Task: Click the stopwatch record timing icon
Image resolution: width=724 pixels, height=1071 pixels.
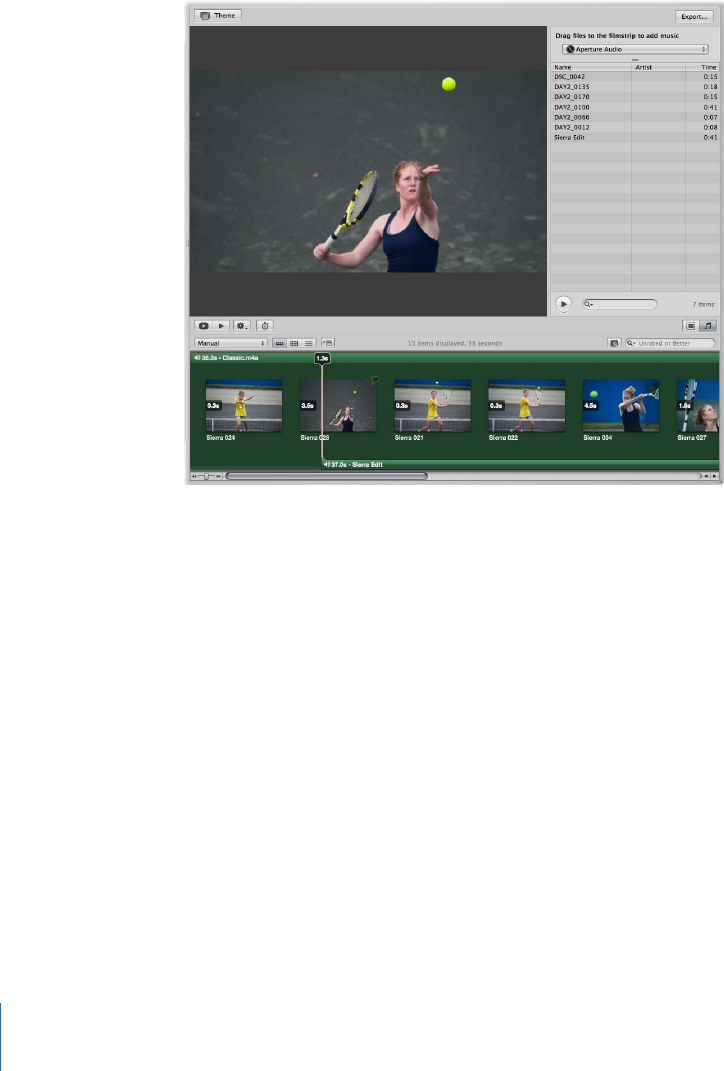Action: coord(265,326)
